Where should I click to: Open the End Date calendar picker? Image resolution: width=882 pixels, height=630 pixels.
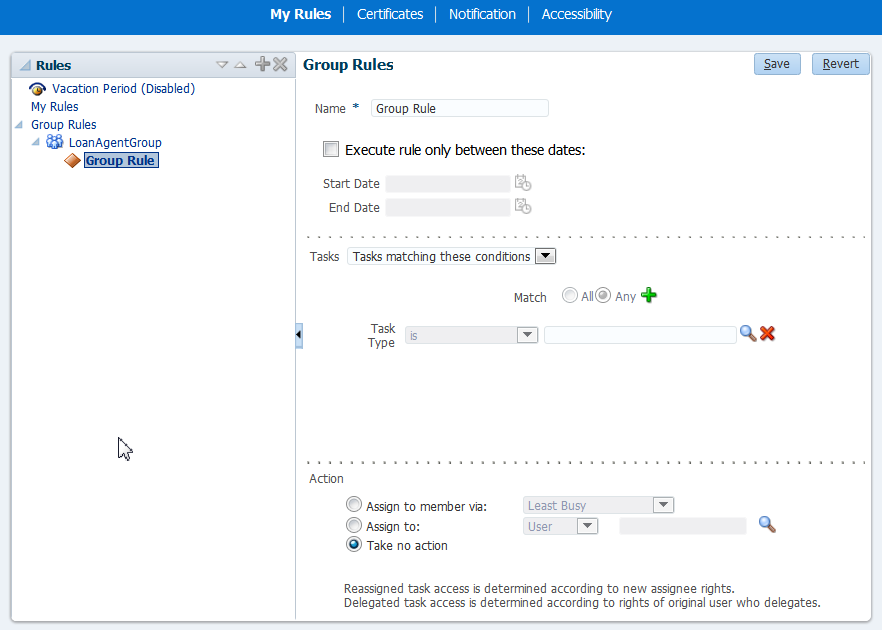pos(523,207)
